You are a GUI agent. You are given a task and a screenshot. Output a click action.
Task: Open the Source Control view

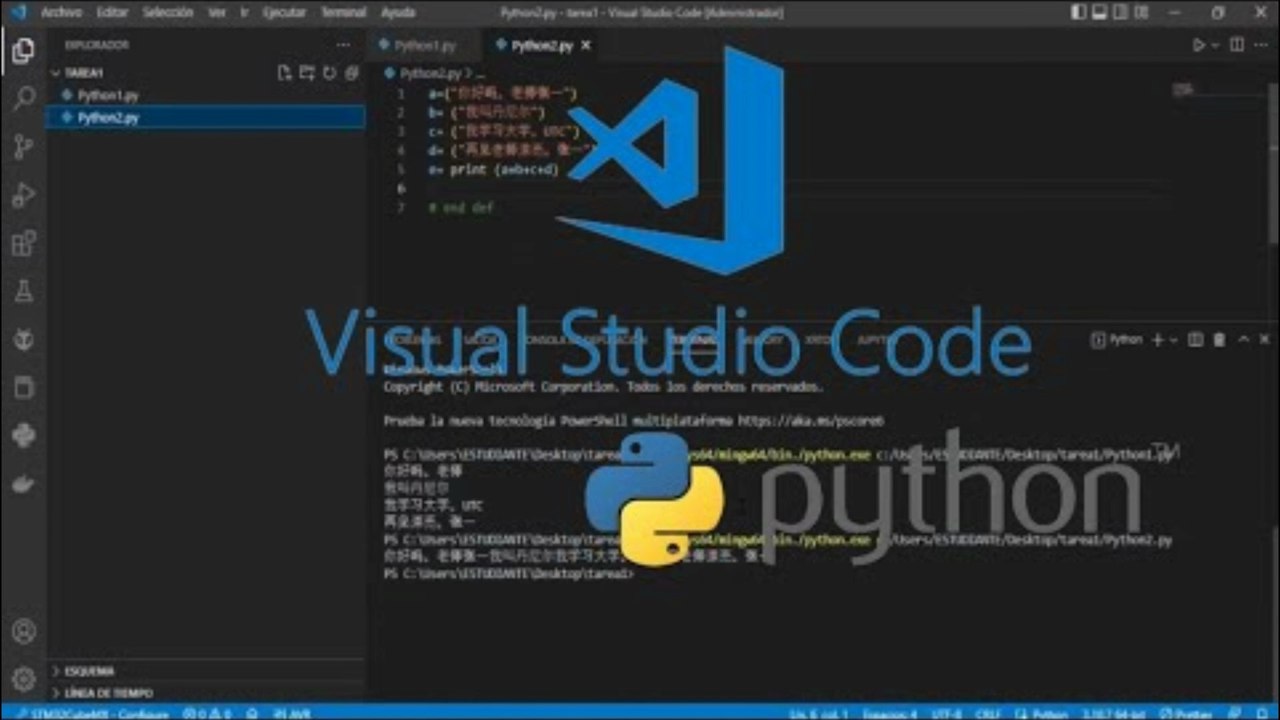(x=23, y=147)
